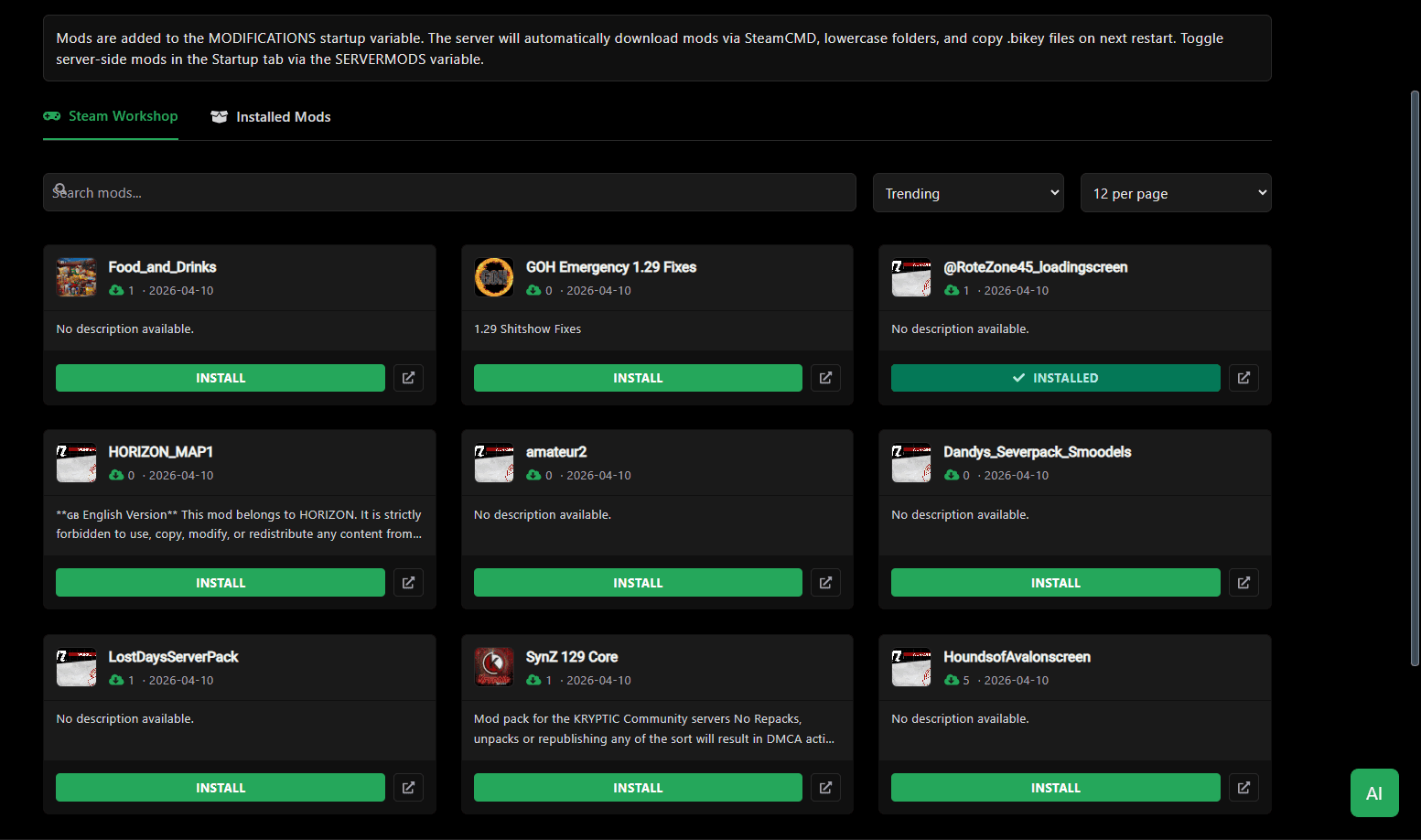
Task: Click the package icon next to Installed Mods
Action: 219,116
